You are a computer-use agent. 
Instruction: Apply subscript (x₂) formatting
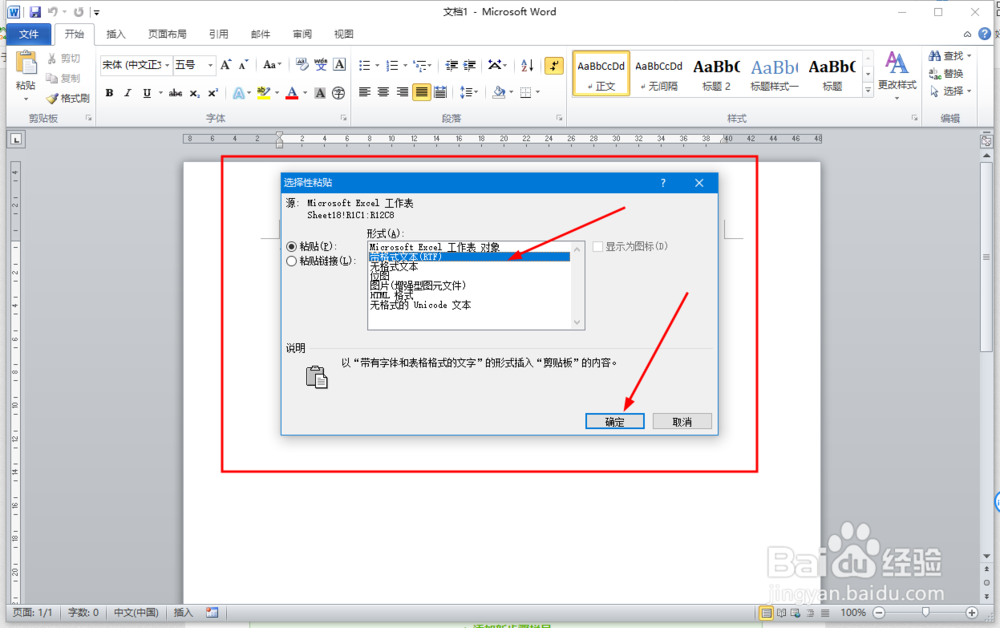[x=195, y=93]
